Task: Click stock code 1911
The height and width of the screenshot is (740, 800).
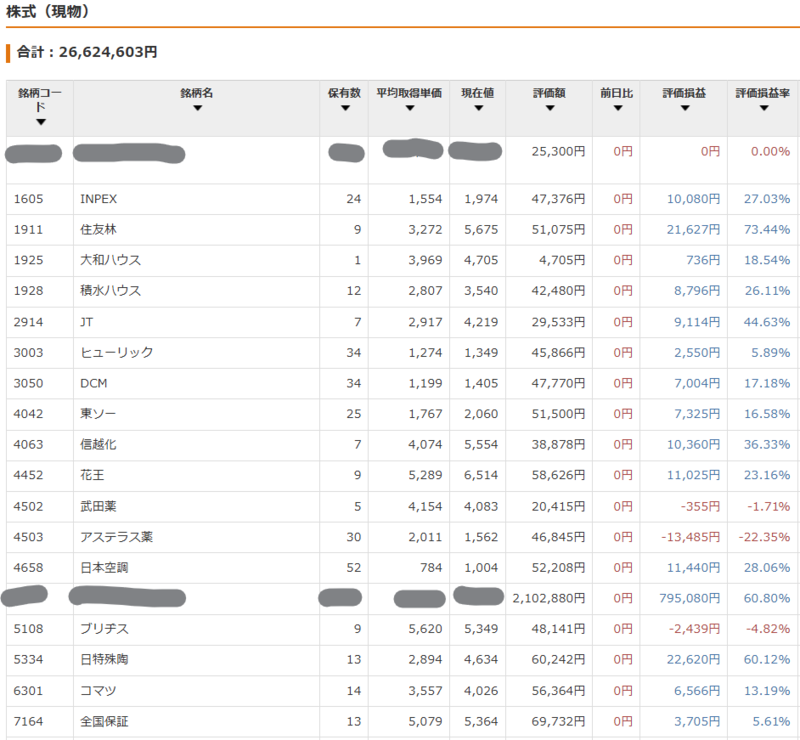Action: 29,230
